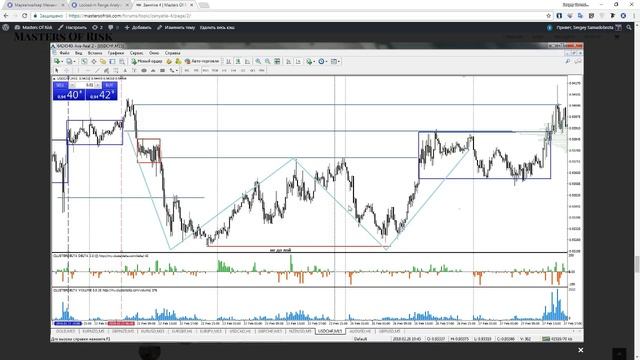
Task: Switch to D1 timeframe
Action: 243,70
